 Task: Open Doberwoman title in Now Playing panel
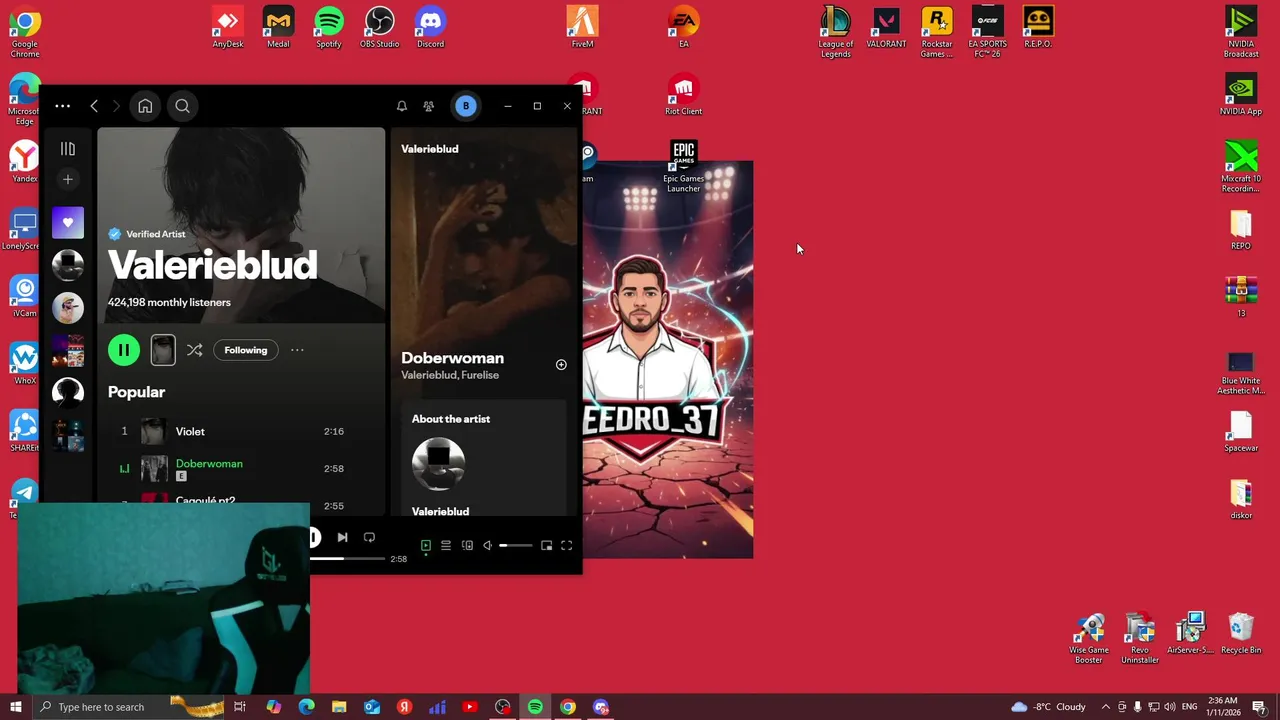click(452, 358)
